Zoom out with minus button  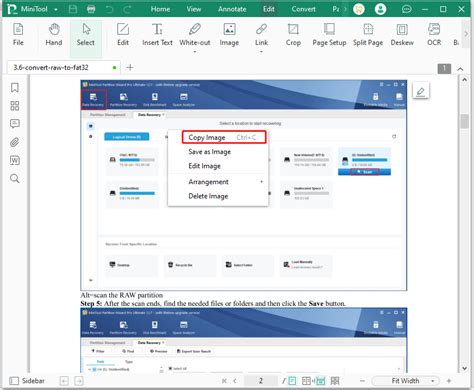pyautogui.click(x=362, y=381)
